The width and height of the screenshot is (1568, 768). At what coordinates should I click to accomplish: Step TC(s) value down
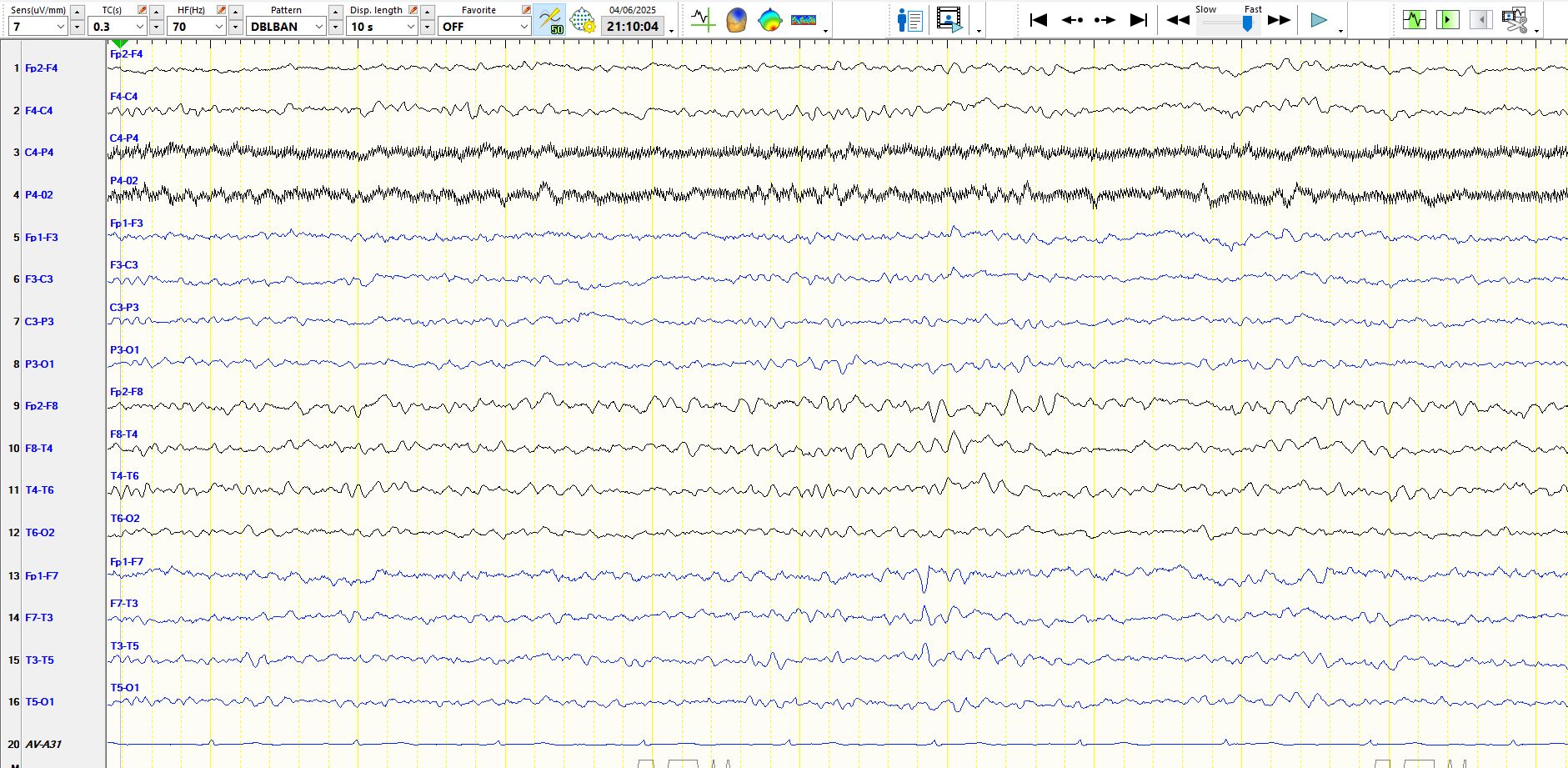pyautogui.click(x=157, y=28)
